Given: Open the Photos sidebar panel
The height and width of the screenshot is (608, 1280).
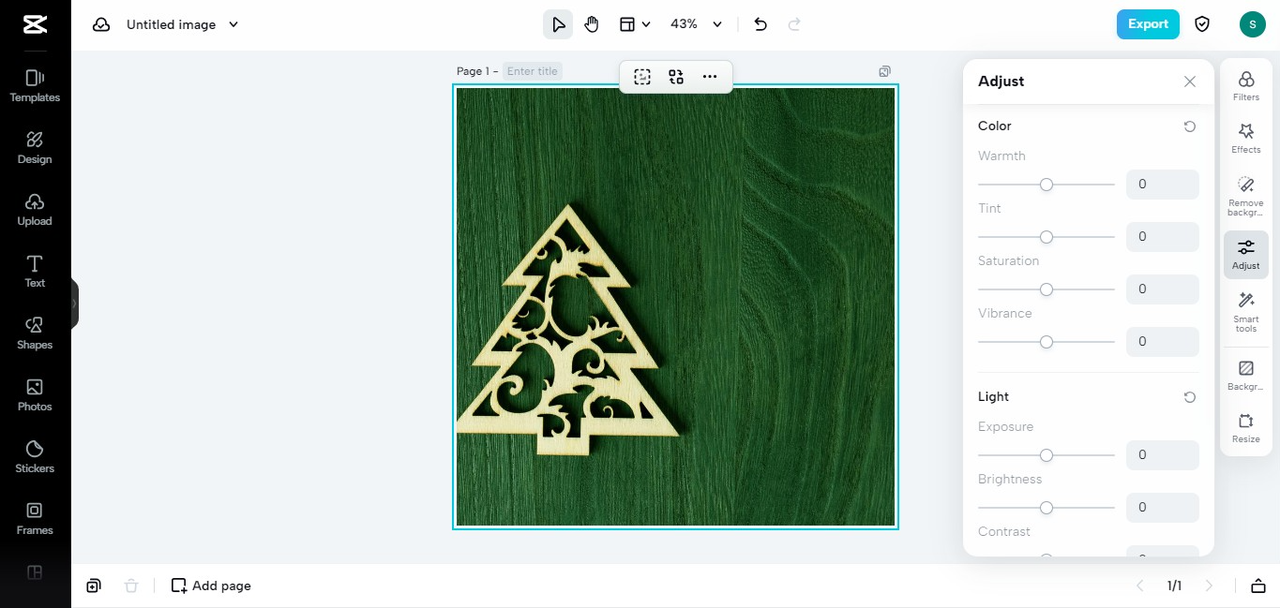Looking at the screenshot, I should (x=35, y=396).
